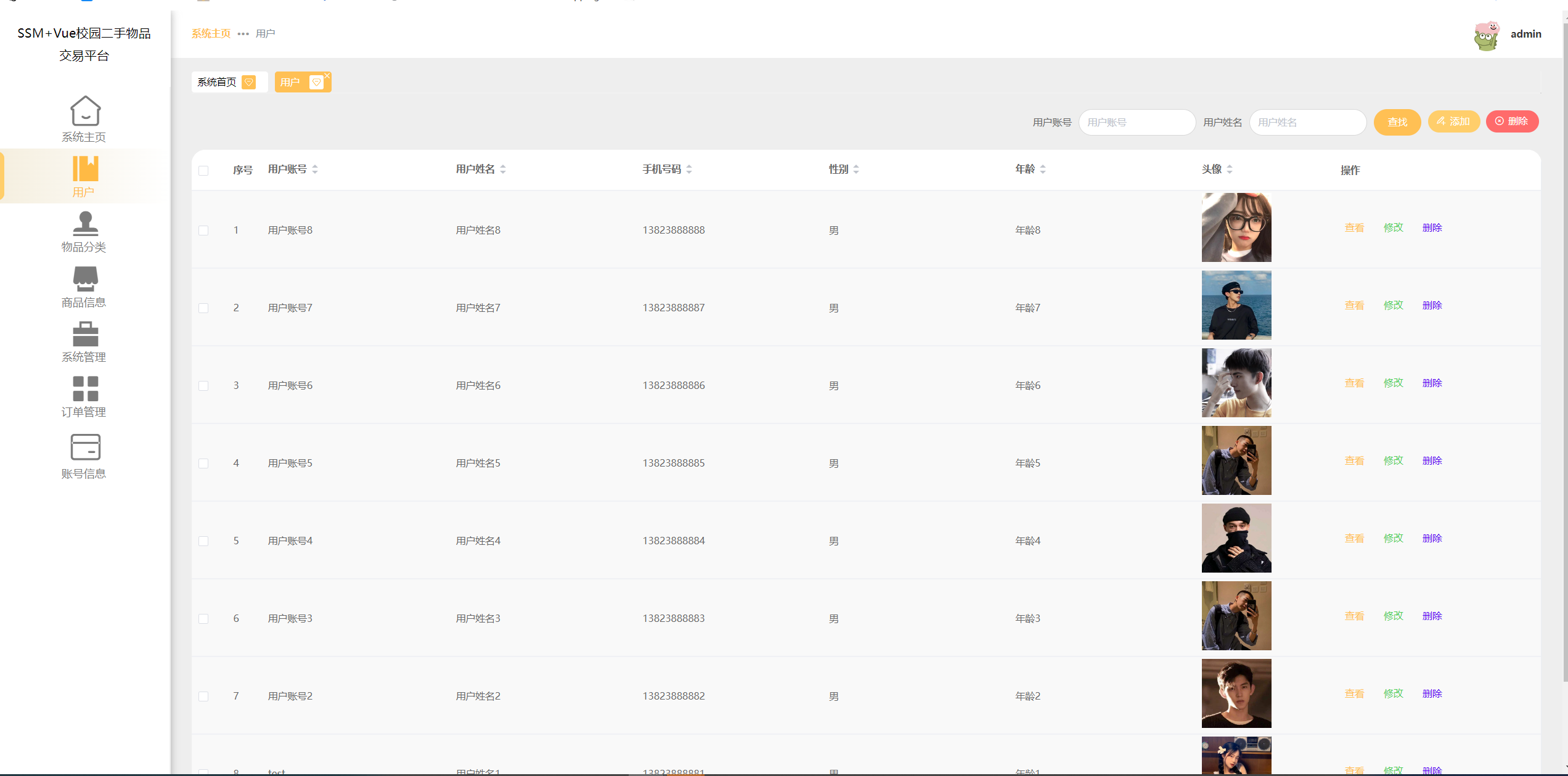Close the 用户 tab with its X
The height and width of the screenshot is (776, 1568).
327,75
